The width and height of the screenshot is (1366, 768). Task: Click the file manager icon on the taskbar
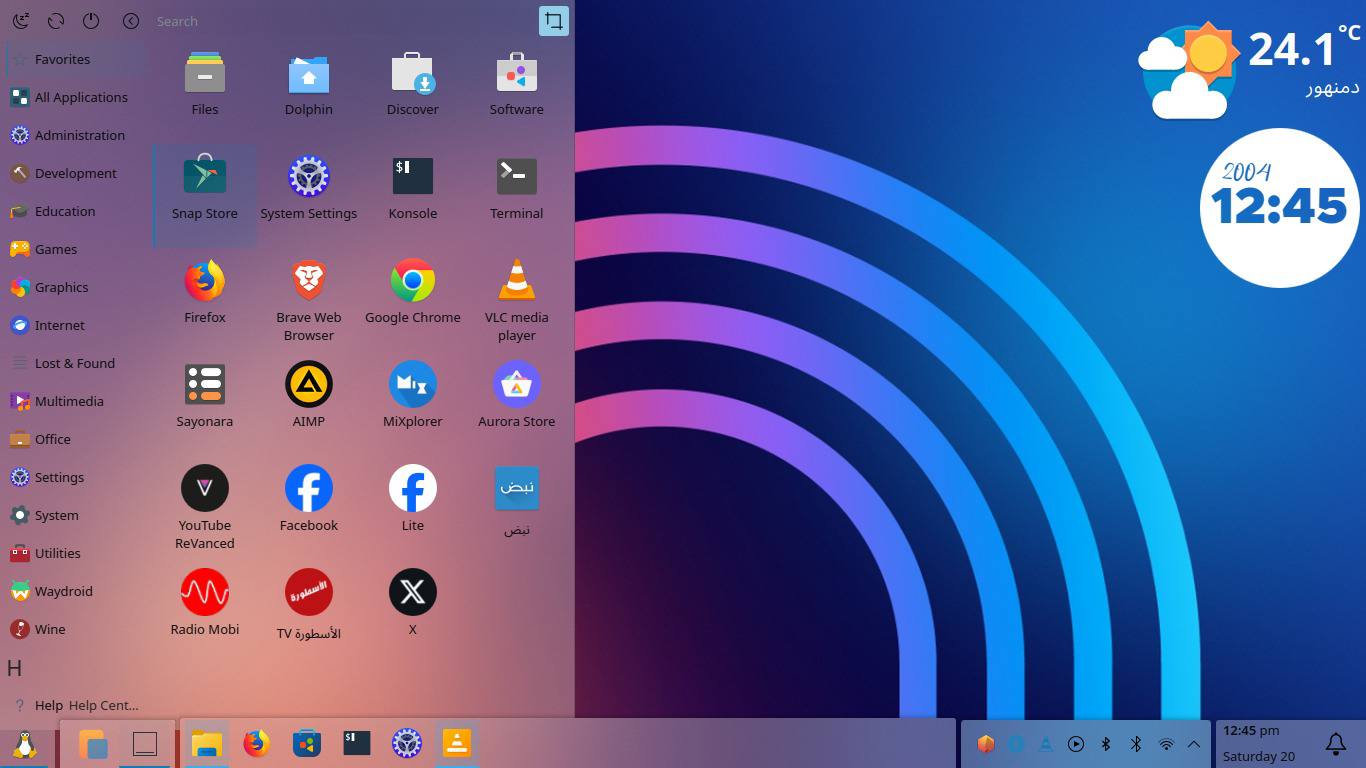pyautogui.click(x=206, y=744)
